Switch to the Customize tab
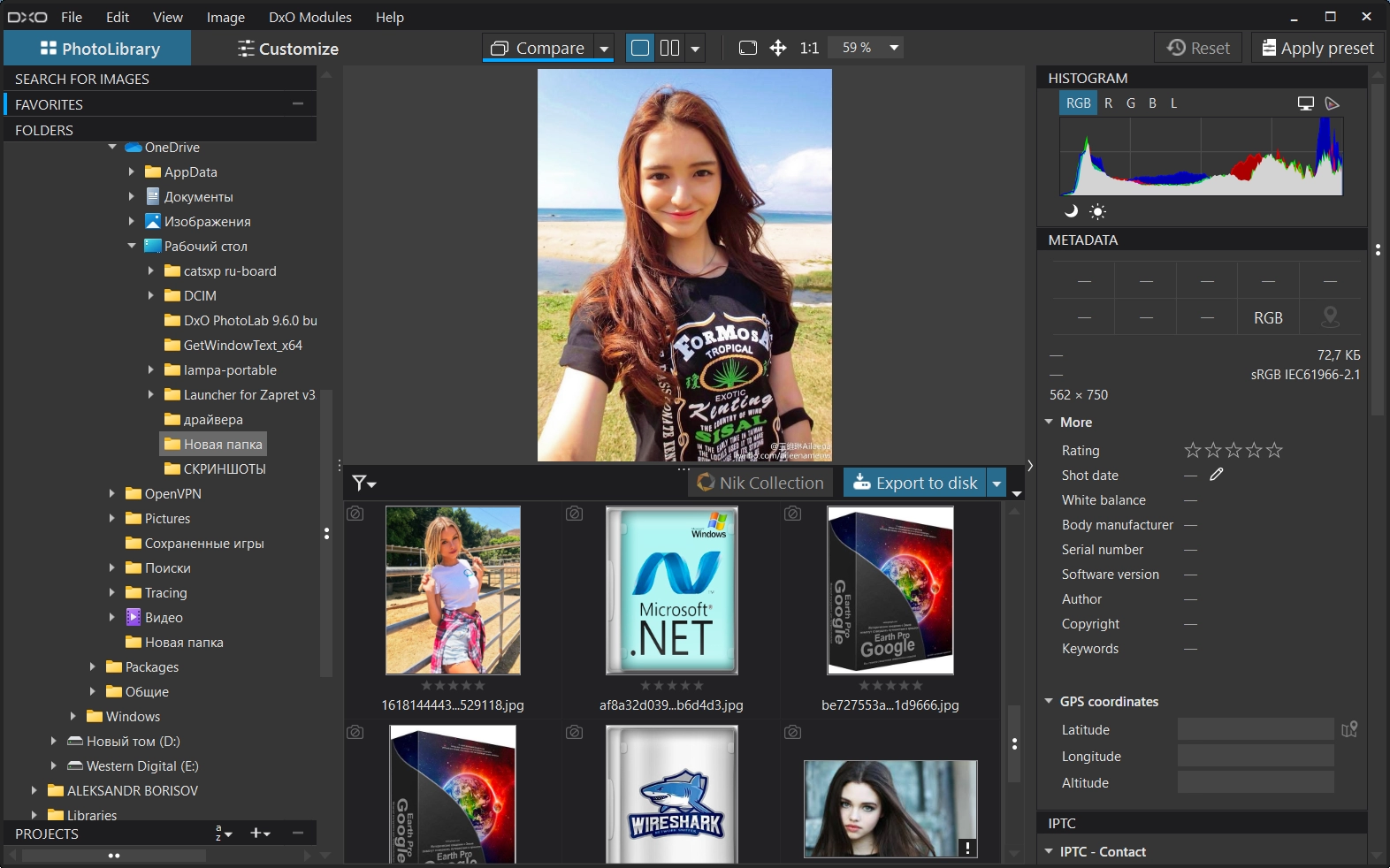1390x868 pixels. 287,49
